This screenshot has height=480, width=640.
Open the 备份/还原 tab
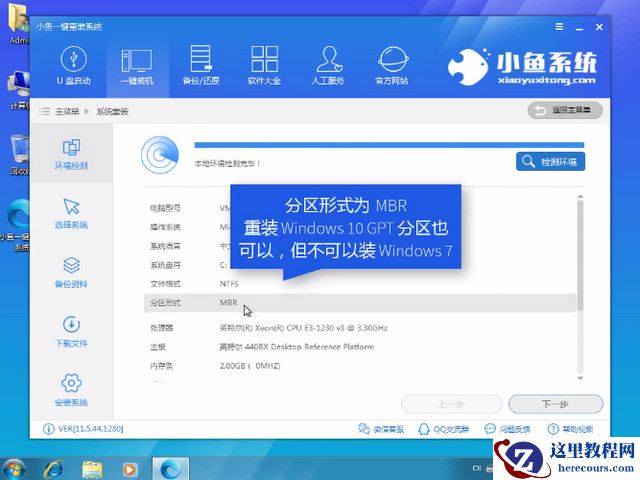(x=201, y=65)
